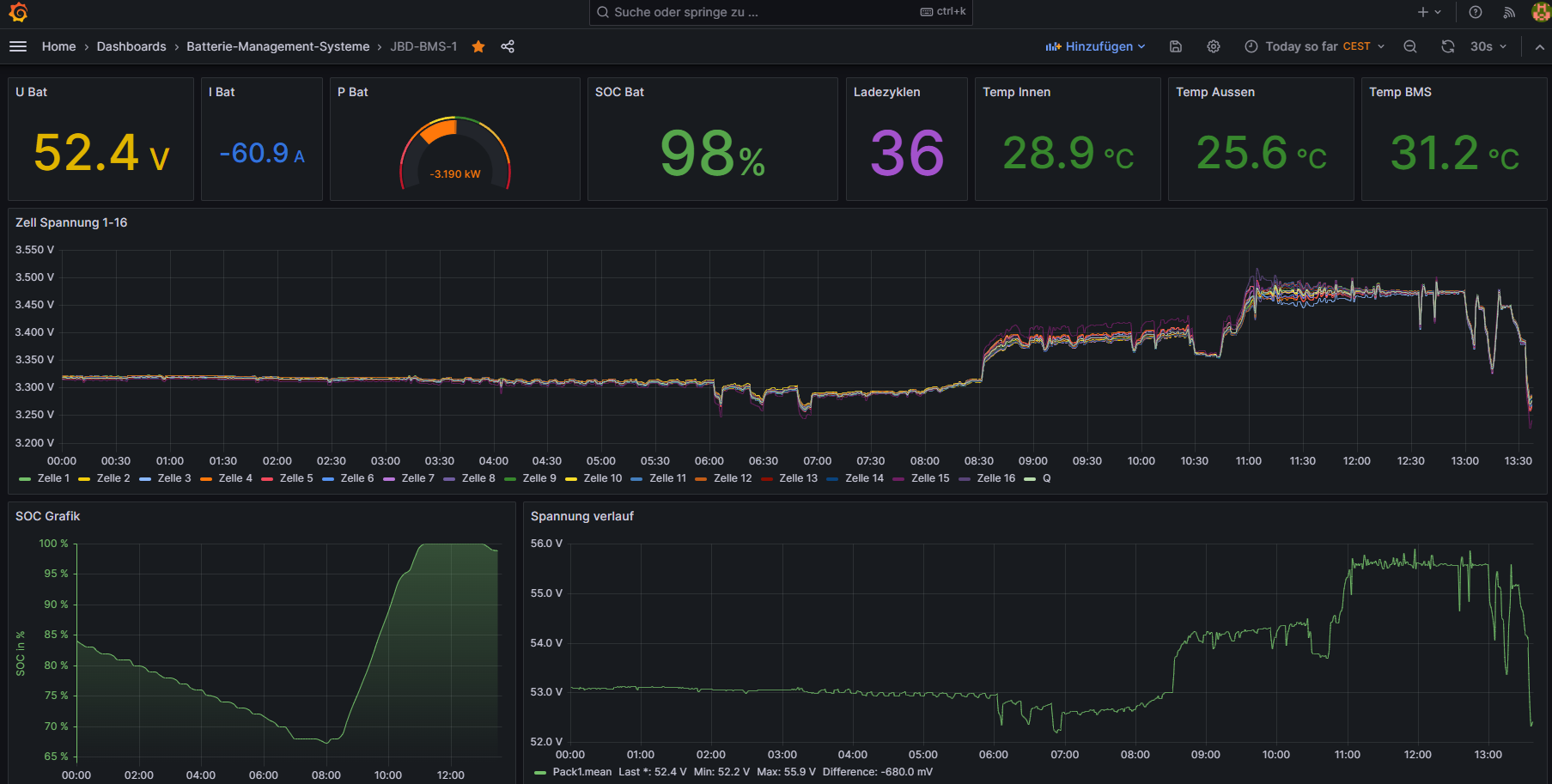
Task: Refresh the dashboard now
Action: click(1448, 46)
